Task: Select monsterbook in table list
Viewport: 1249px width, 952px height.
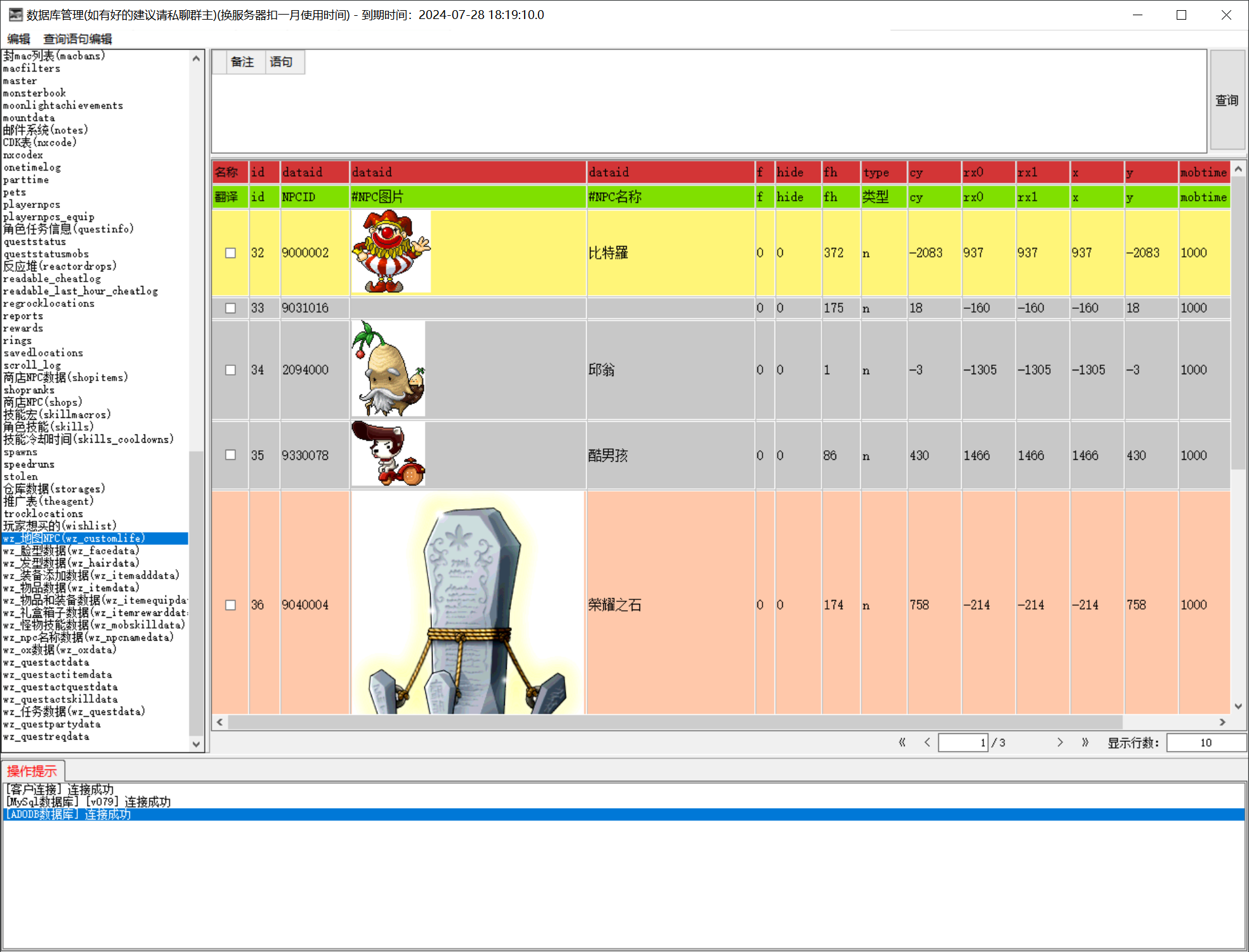Action: point(95,93)
